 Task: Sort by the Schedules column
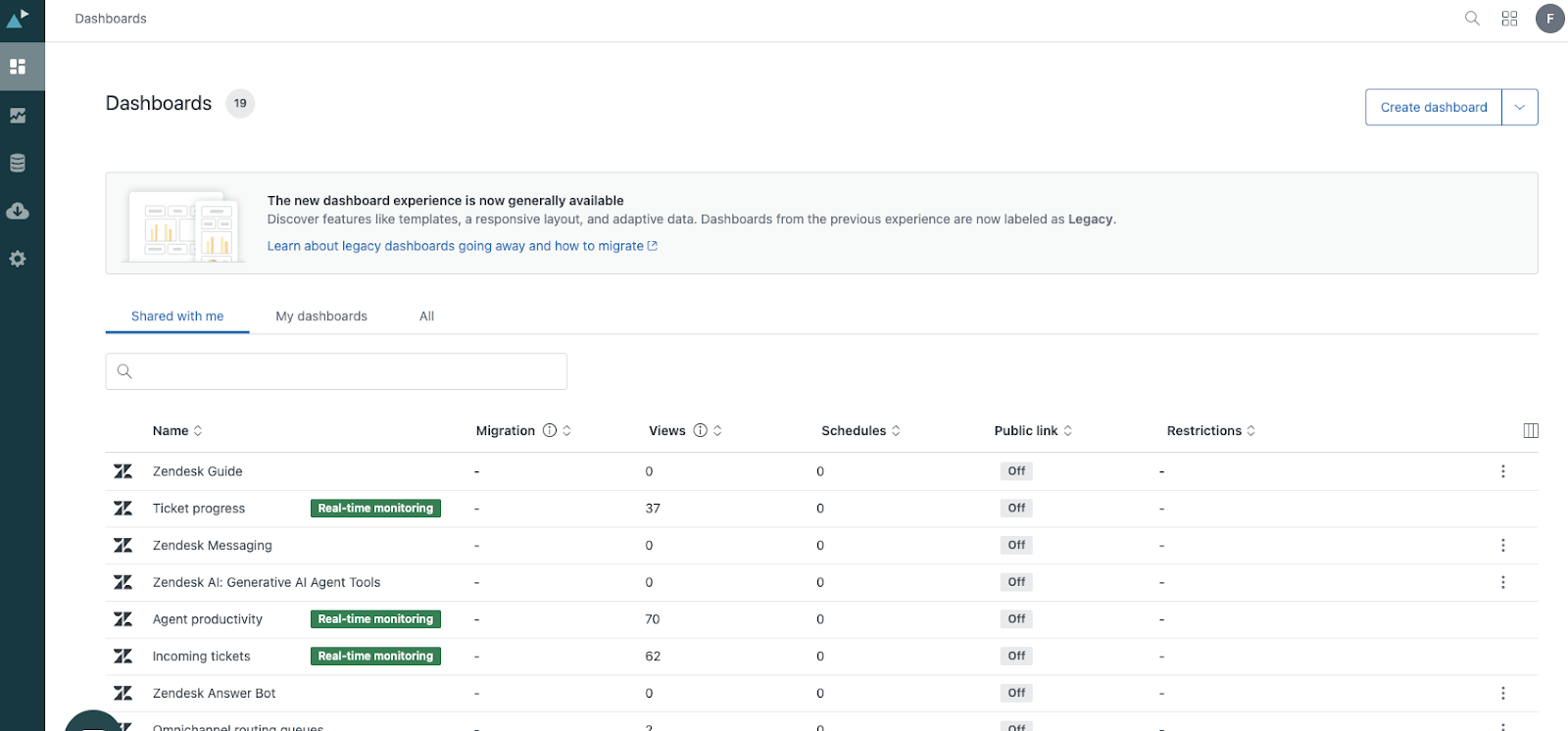click(x=860, y=430)
